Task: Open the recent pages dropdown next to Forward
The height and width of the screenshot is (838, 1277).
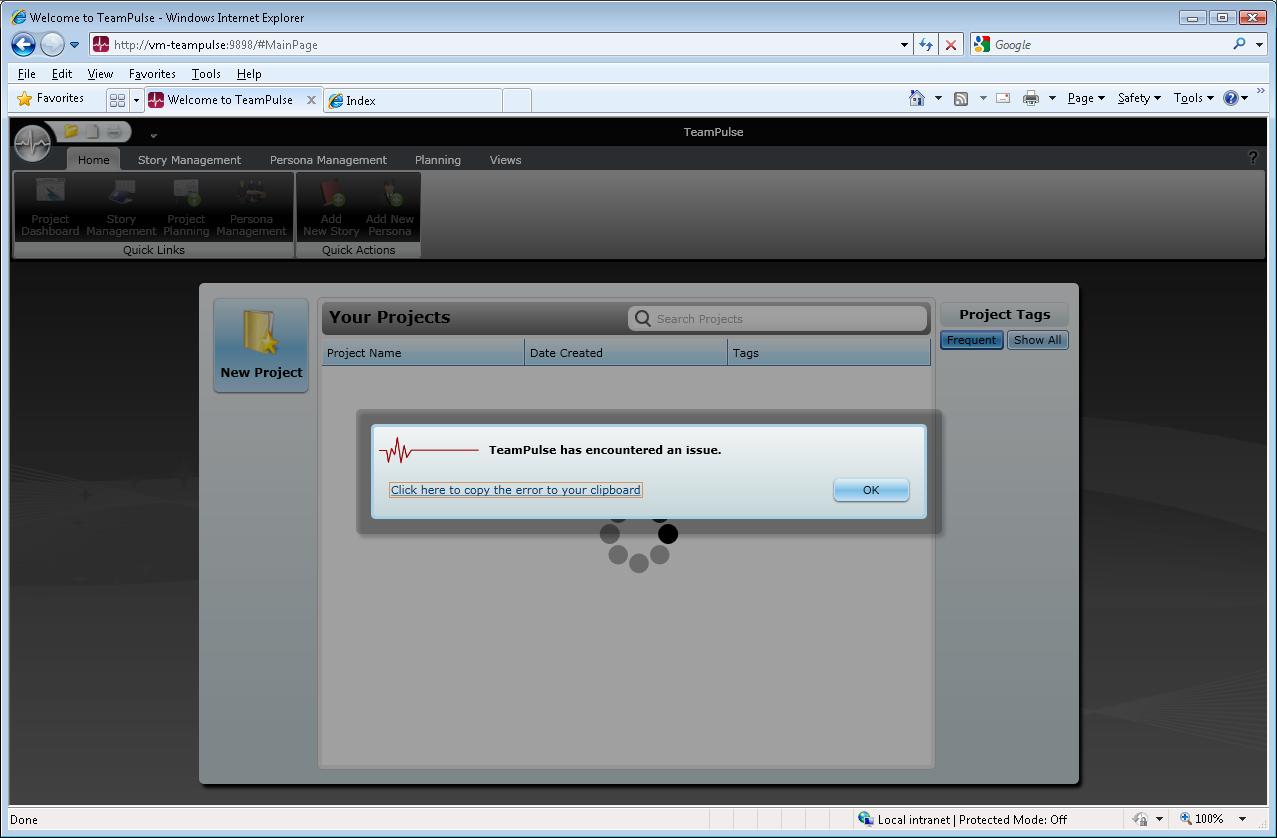Action: pos(74,45)
